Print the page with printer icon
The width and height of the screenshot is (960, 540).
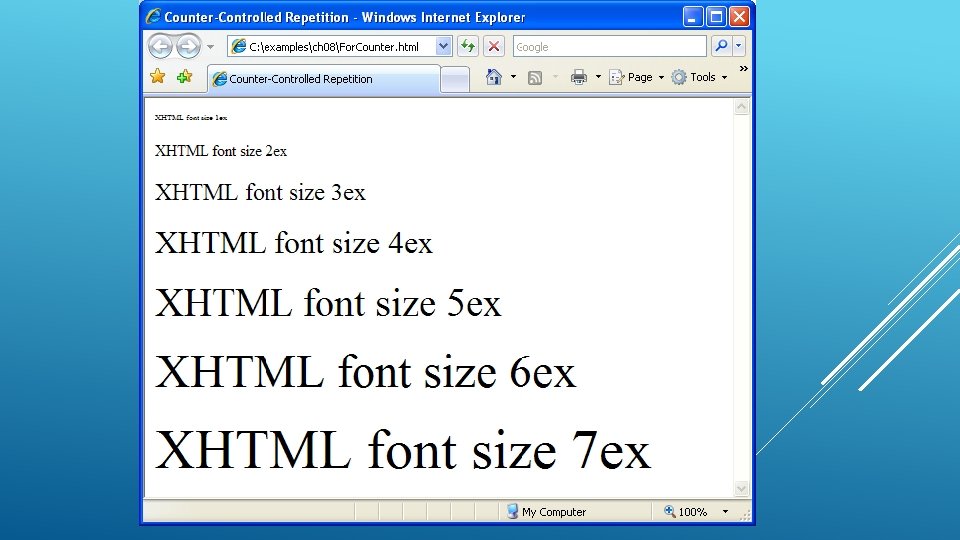(579, 77)
